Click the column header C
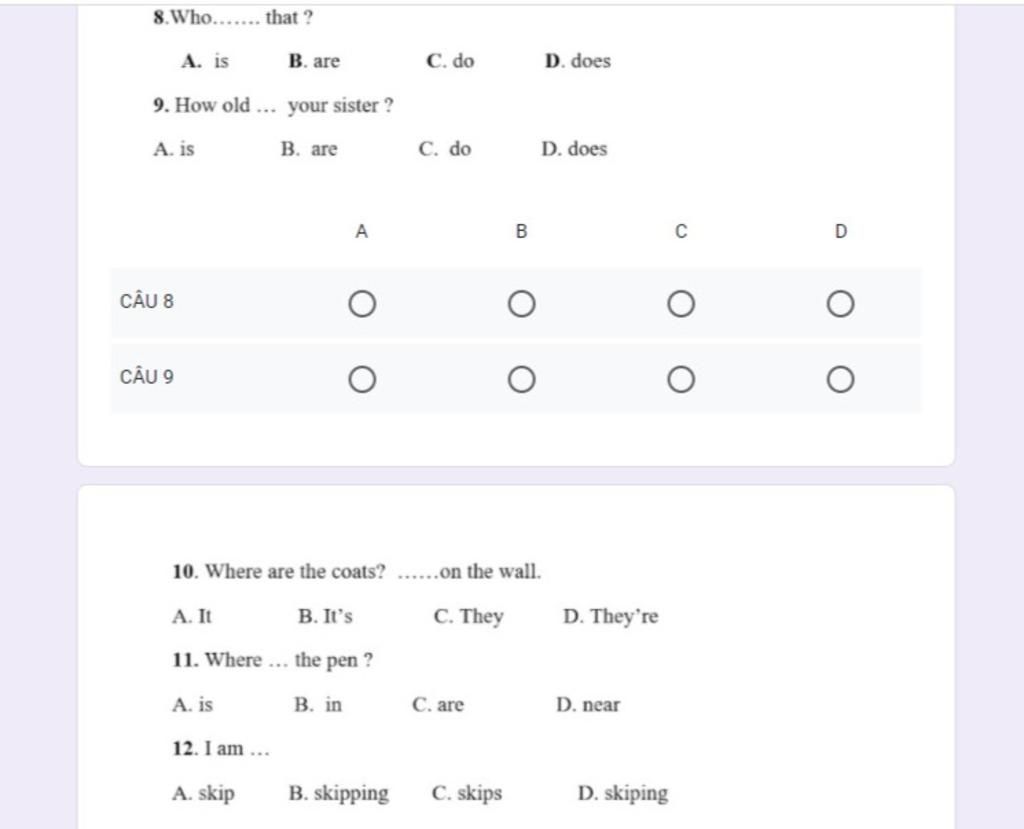The image size is (1024, 829). coord(680,231)
